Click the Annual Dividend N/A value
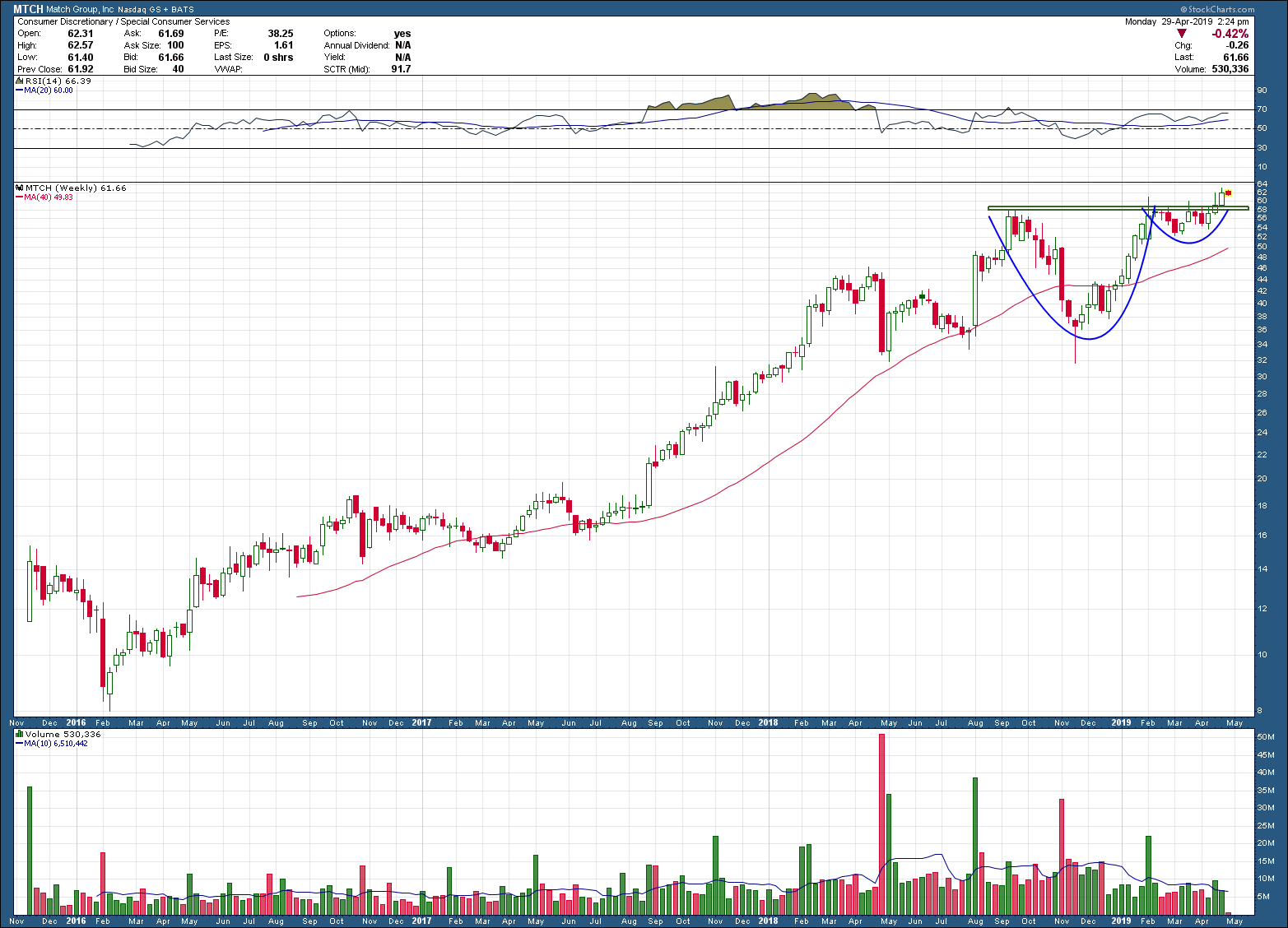This screenshot has width=1288, height=928. coord(403,45)
